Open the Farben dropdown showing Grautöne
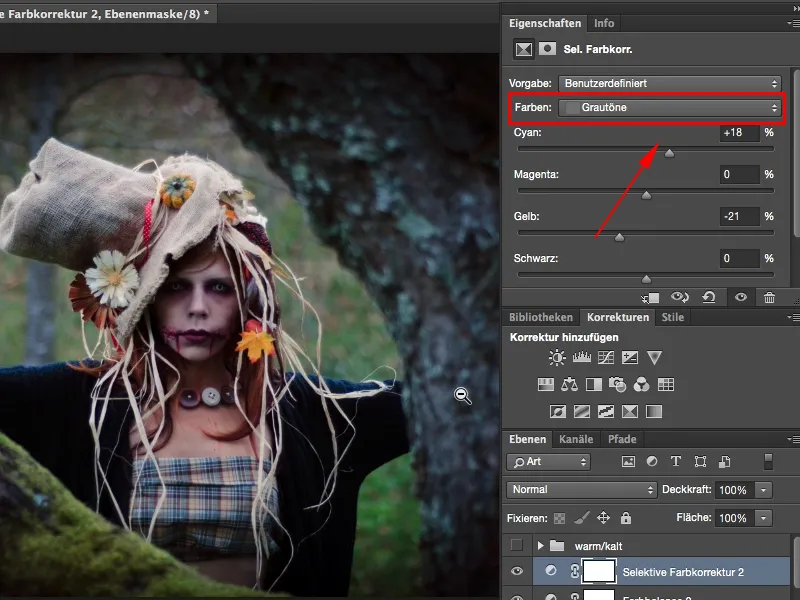This screenshot has height=600, width=800. click(670, 108)
